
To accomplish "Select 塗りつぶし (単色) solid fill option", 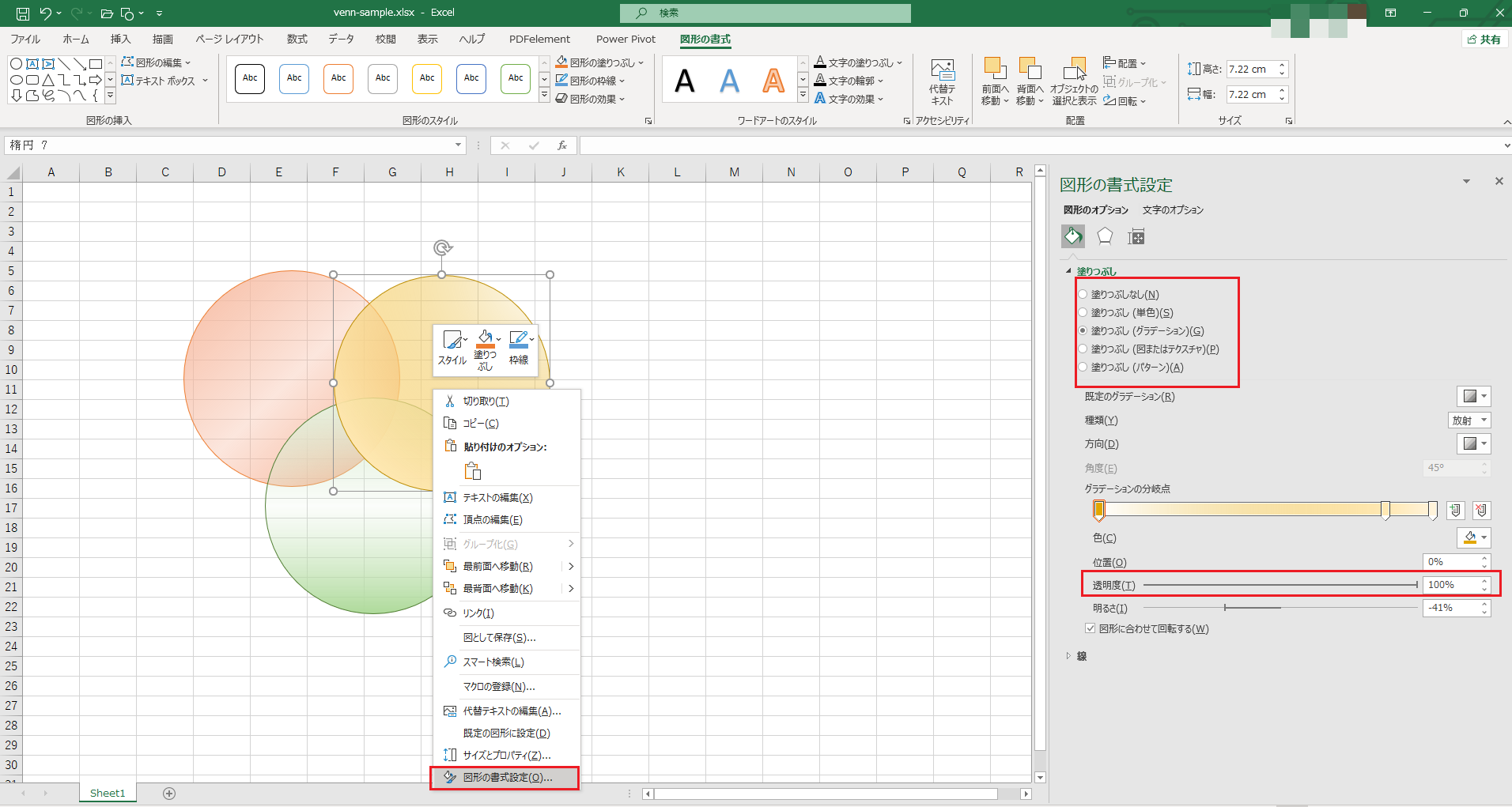I will point(1083,313).
